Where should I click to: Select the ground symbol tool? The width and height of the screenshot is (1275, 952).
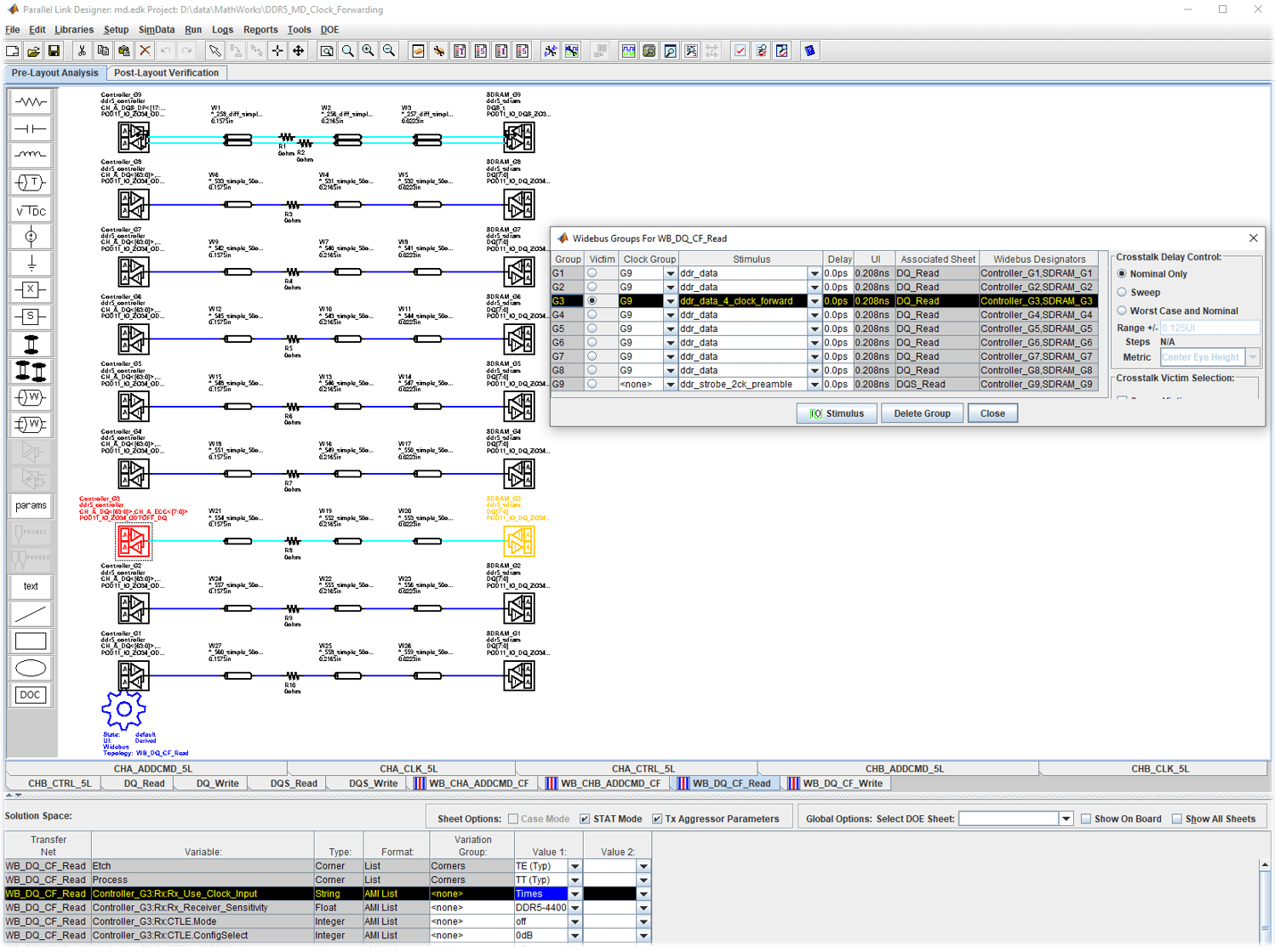pos(31,264)
